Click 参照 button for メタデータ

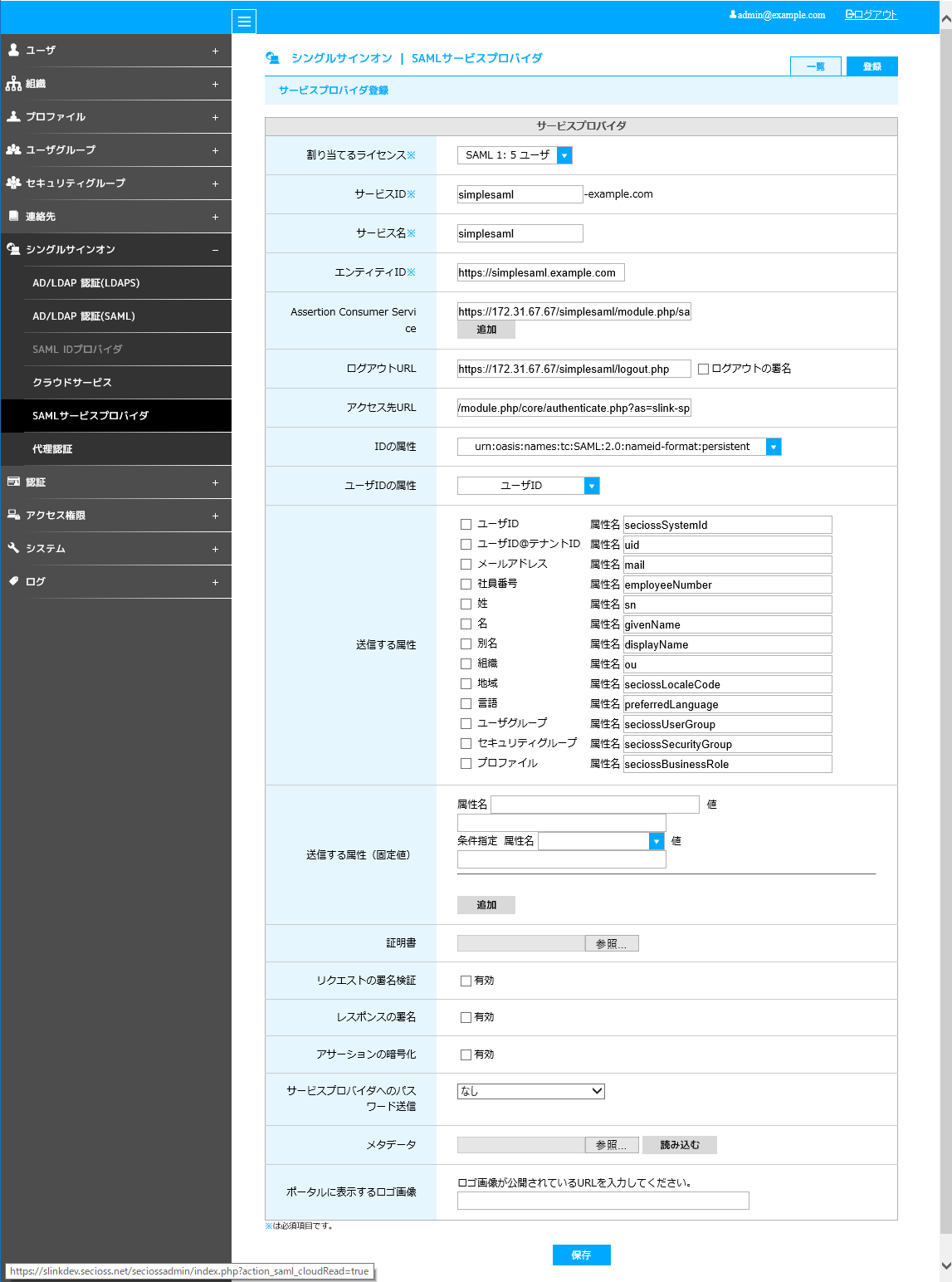612,1145
